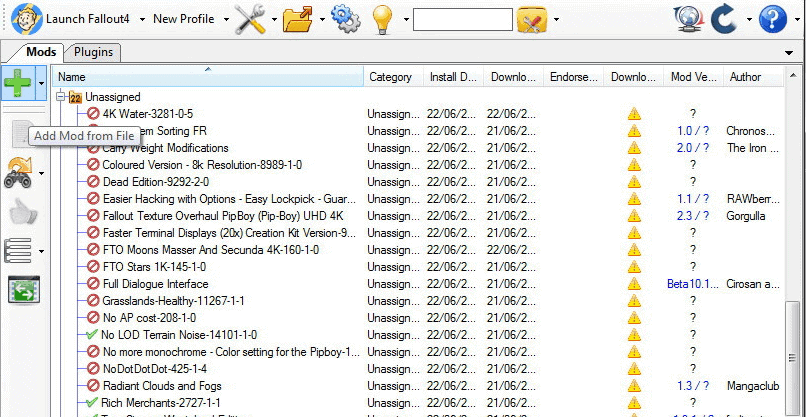Open dropdown arrow next to Launch Fallout4
This screenshot has height=417, width=806.
point(141,20)
